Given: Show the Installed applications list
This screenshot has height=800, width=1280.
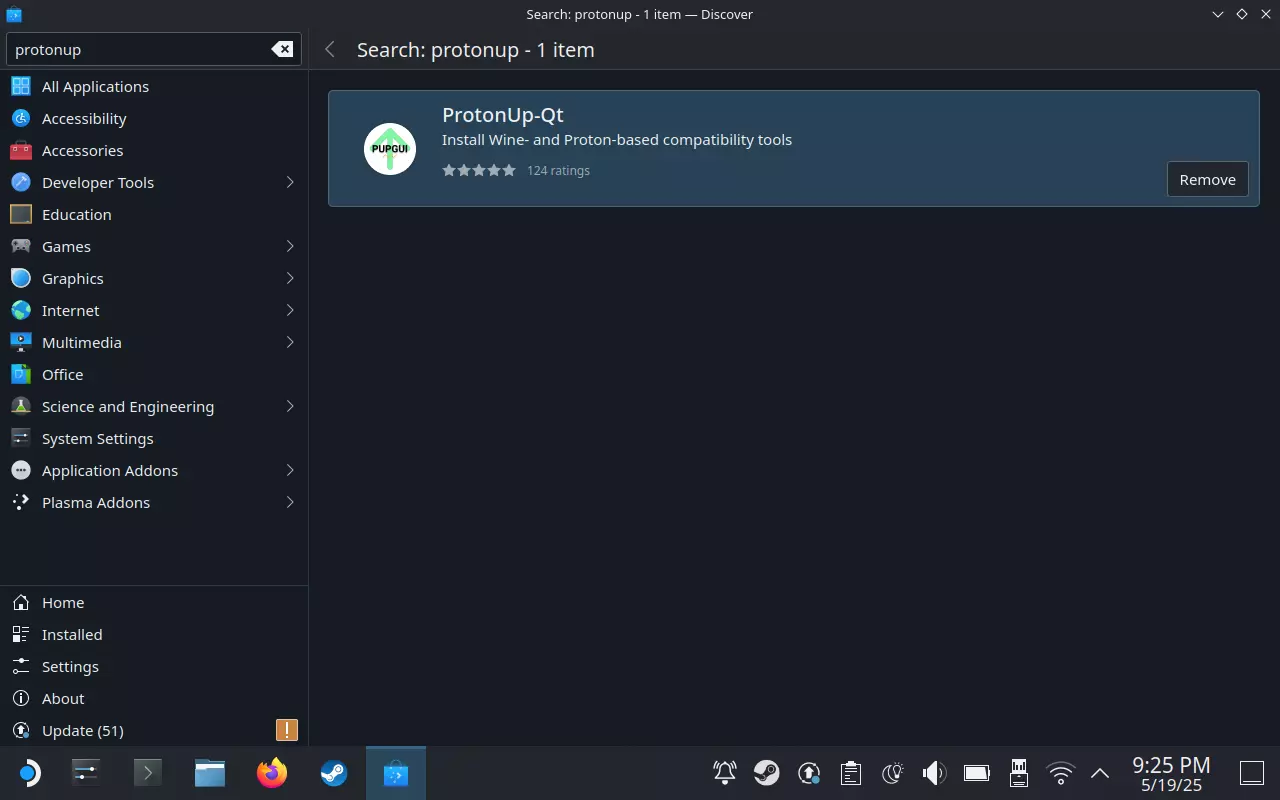Looking at the screenshot, I should (154, 634).
